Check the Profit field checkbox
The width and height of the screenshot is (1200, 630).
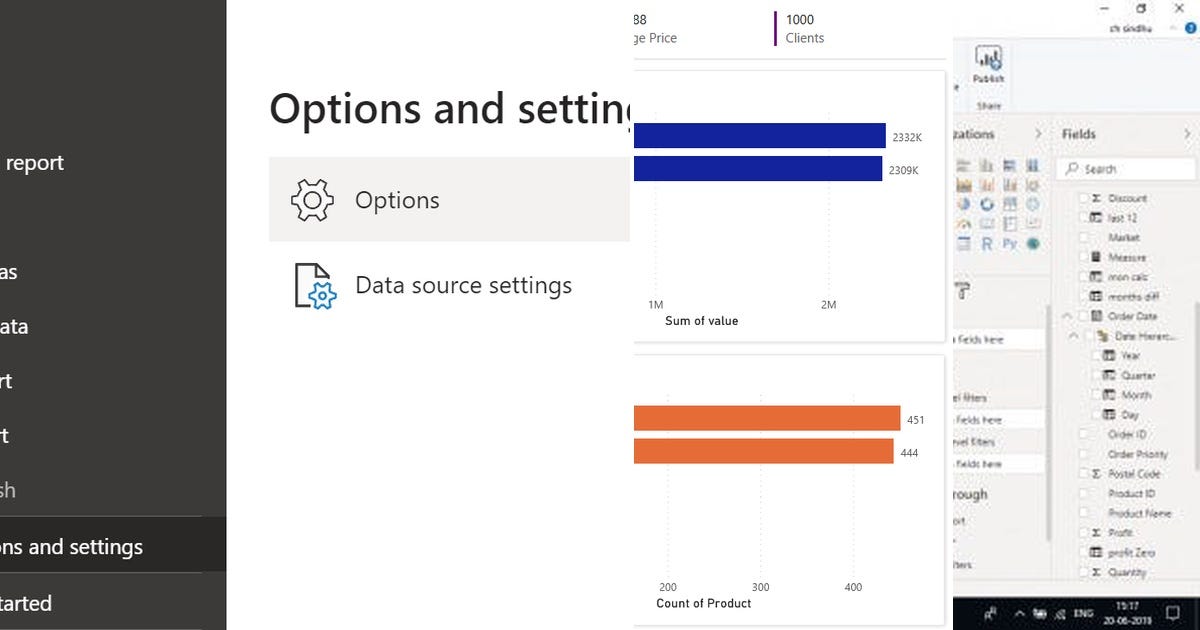[1086, 532]
